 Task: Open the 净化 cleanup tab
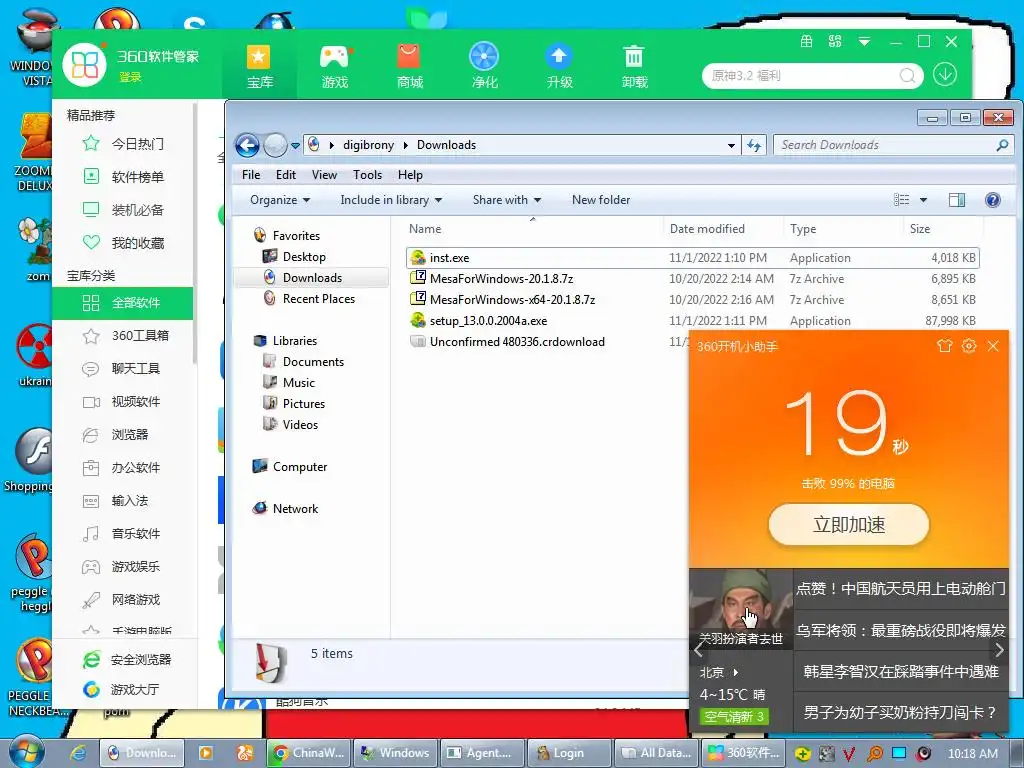pyautogui.click(x=484, y=67)
